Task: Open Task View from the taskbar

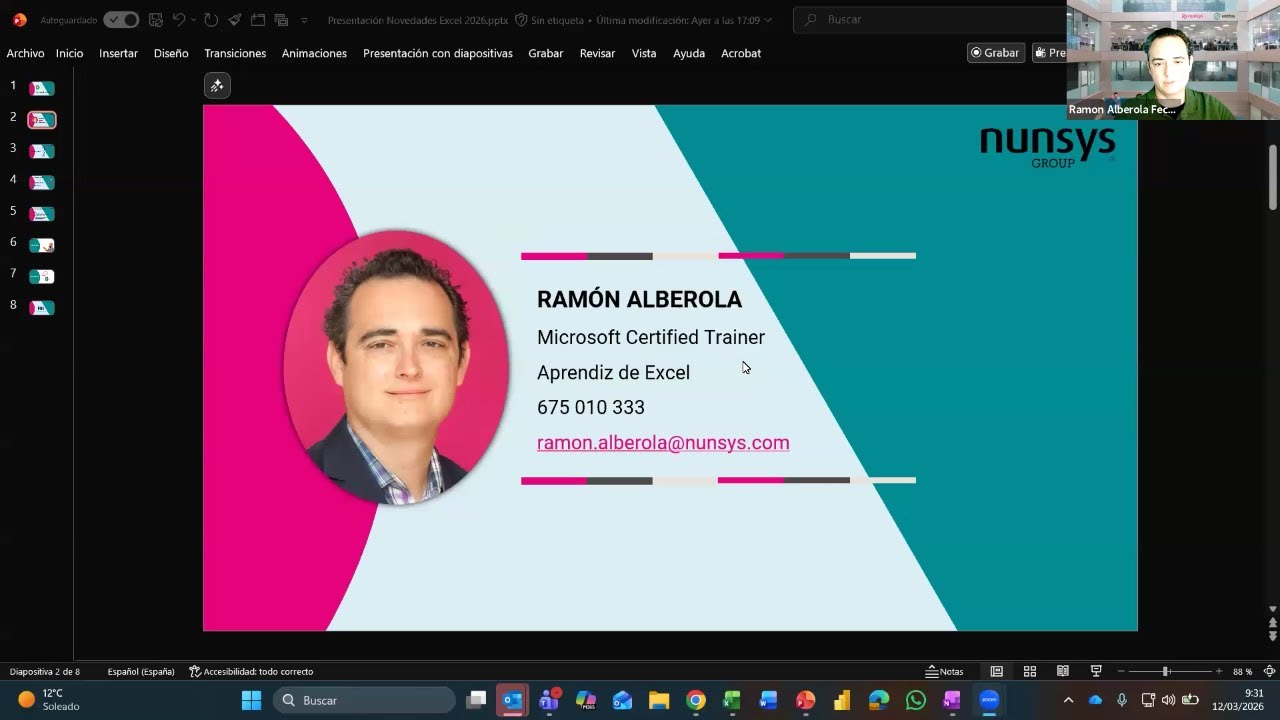Action: tap(477, 700)
